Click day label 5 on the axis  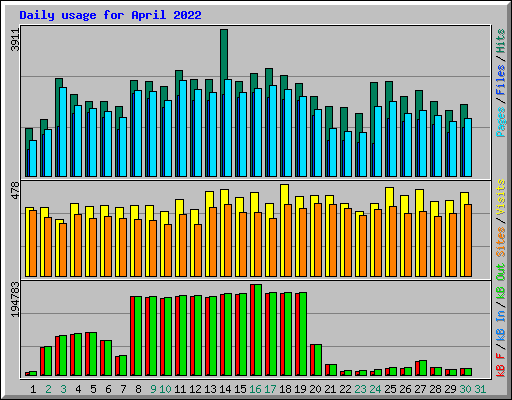tap(93, 389)
